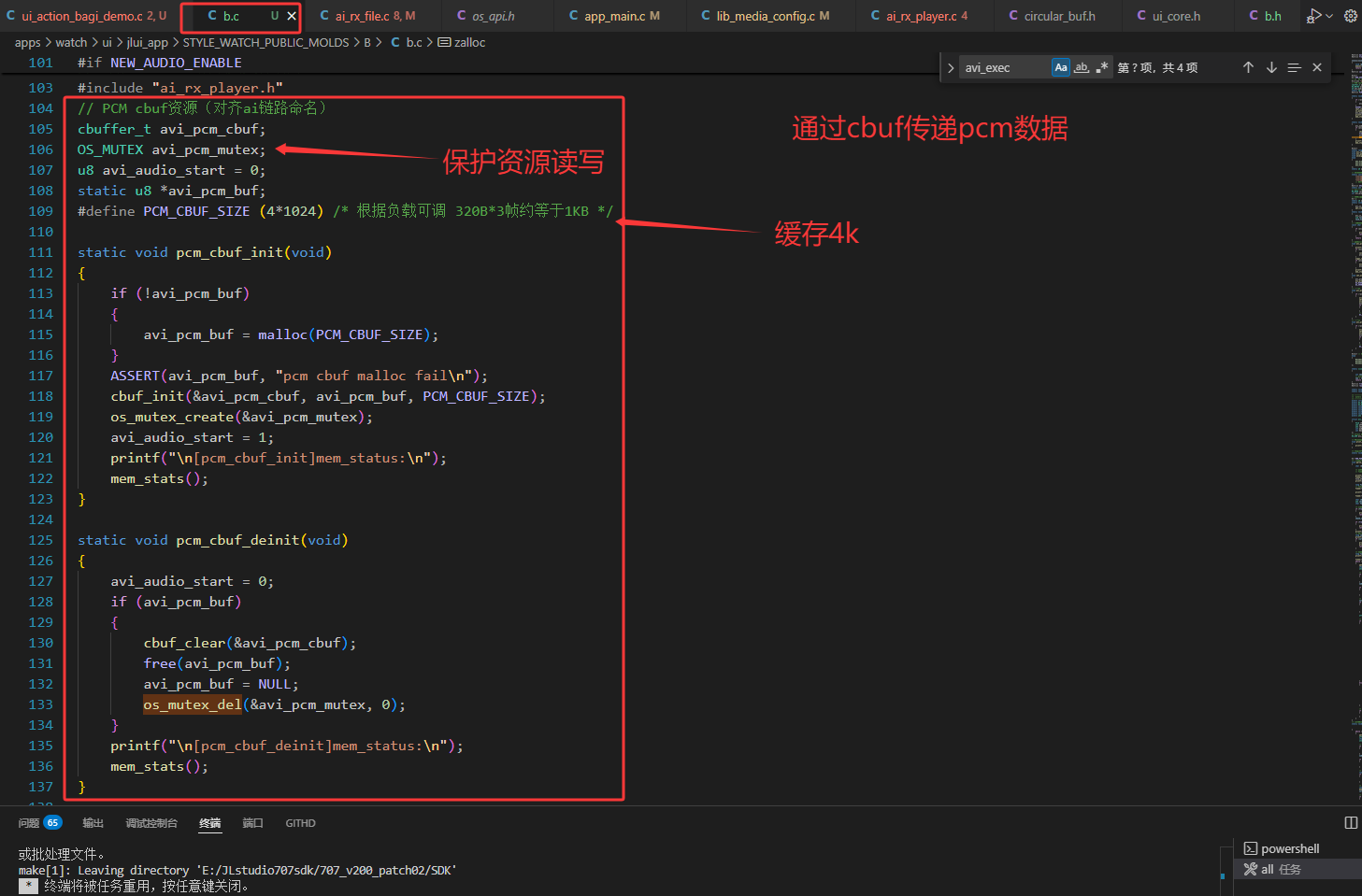Click os_mutex_del highlighted text

193,704
